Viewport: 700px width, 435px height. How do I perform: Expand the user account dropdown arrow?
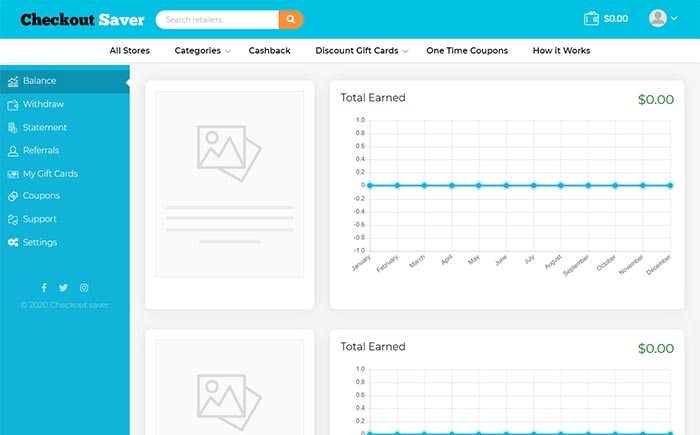coord(674,18)
